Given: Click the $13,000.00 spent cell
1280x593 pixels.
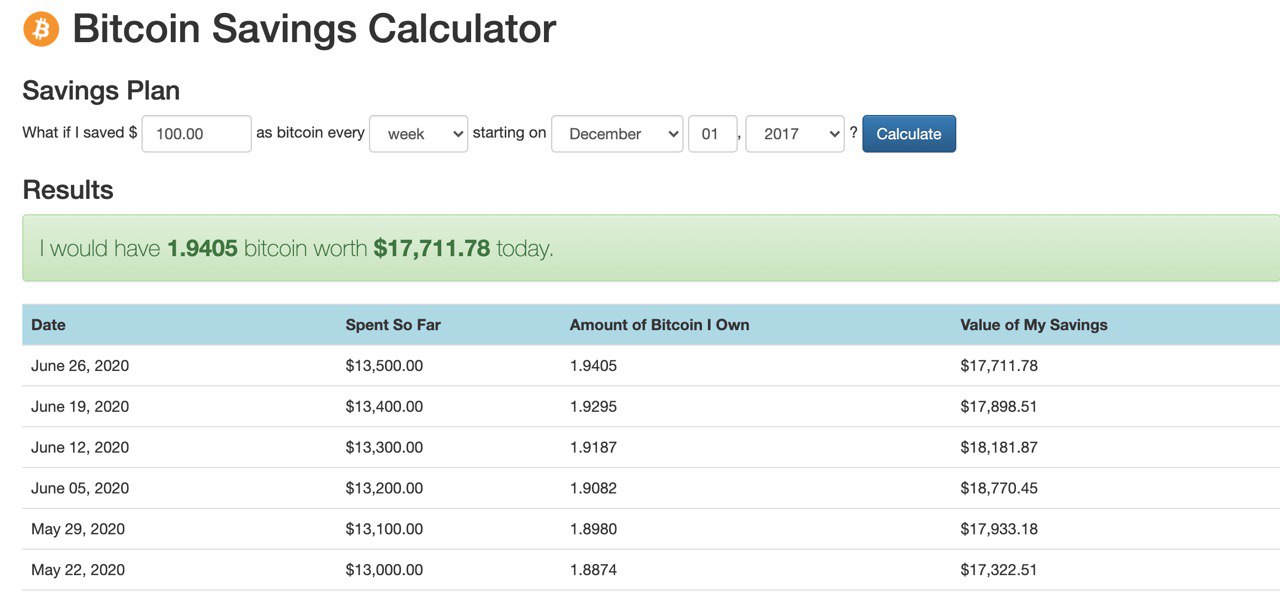Looking at the screenshot, I should 384,570.
